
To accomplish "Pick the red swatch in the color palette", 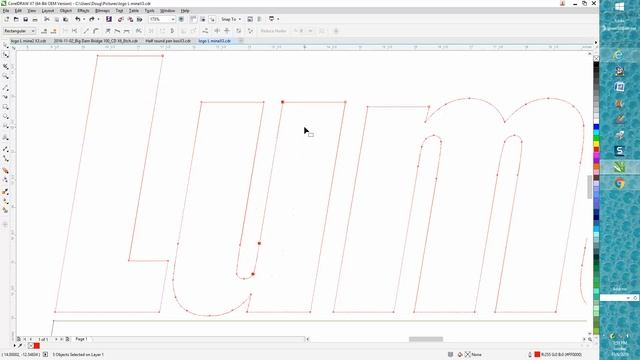I will pos(596,149).
